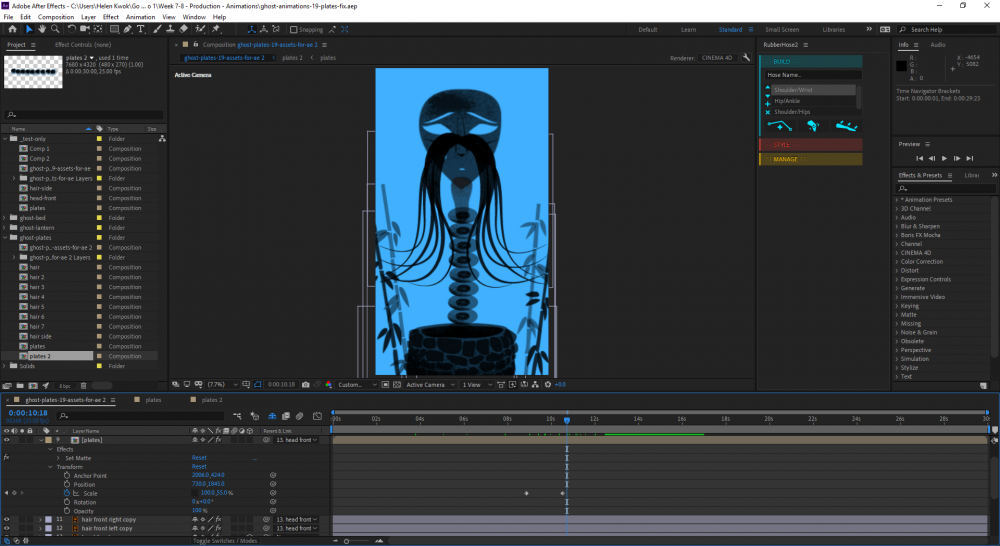Click the RubberHose rig pin icon

812,126
